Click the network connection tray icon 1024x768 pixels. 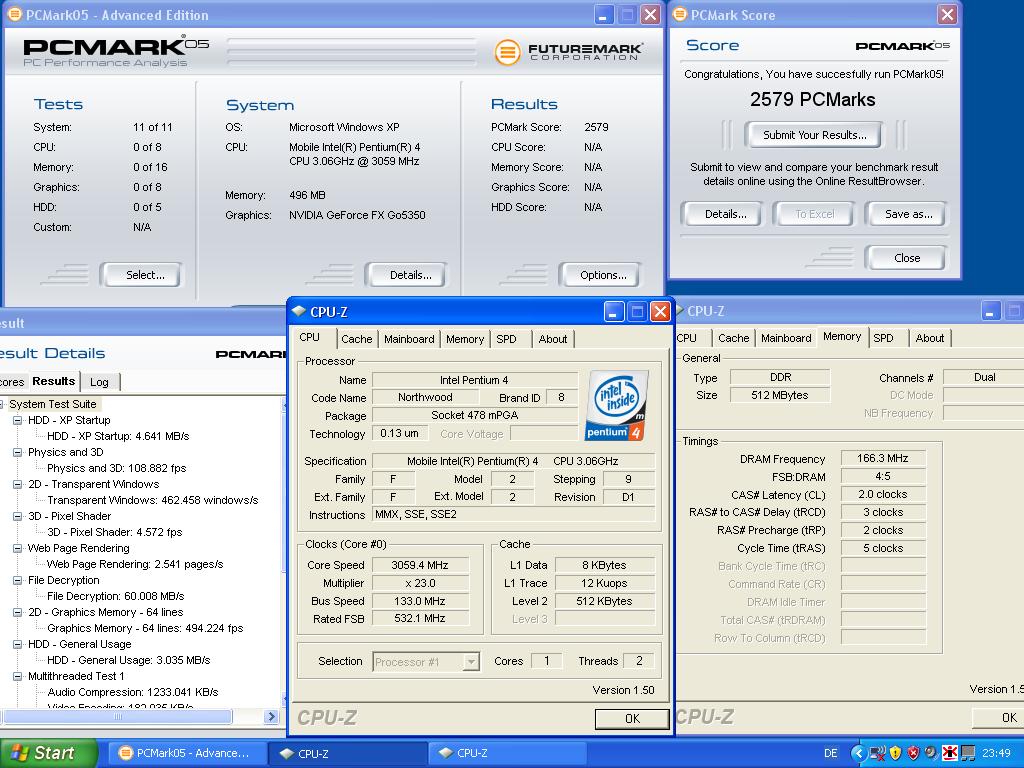point(878,753)
